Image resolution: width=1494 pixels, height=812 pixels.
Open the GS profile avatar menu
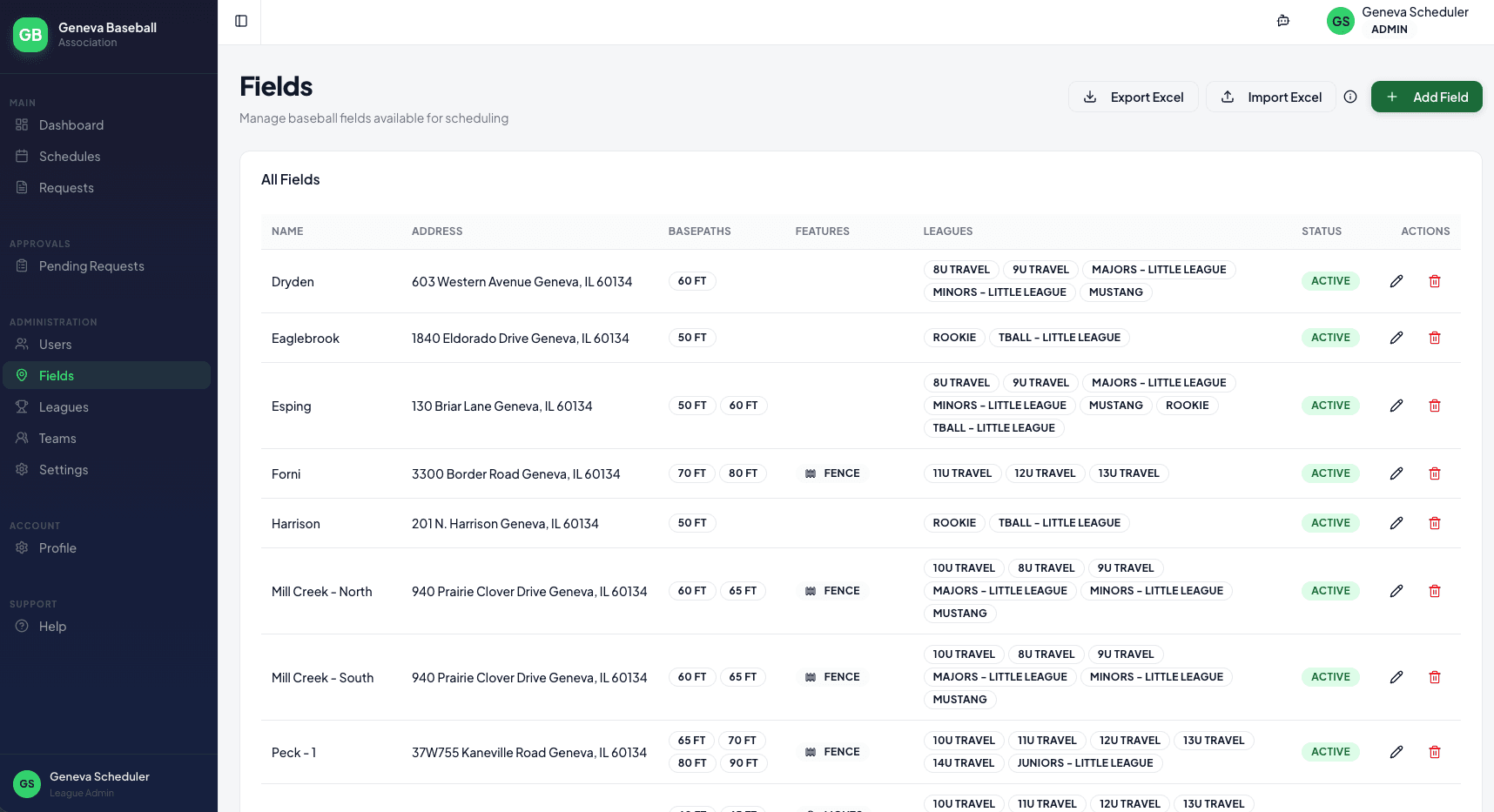point(1341,20)
